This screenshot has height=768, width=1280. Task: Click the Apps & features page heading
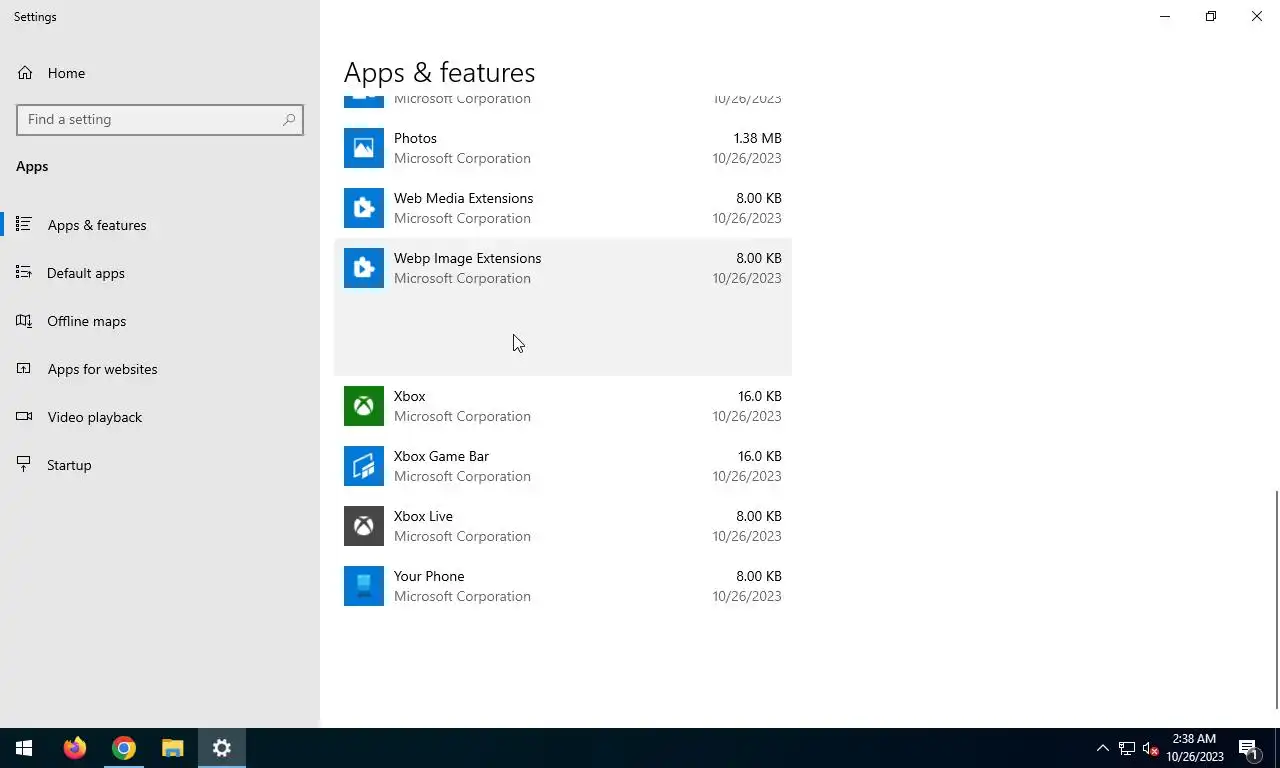[439, 72]
